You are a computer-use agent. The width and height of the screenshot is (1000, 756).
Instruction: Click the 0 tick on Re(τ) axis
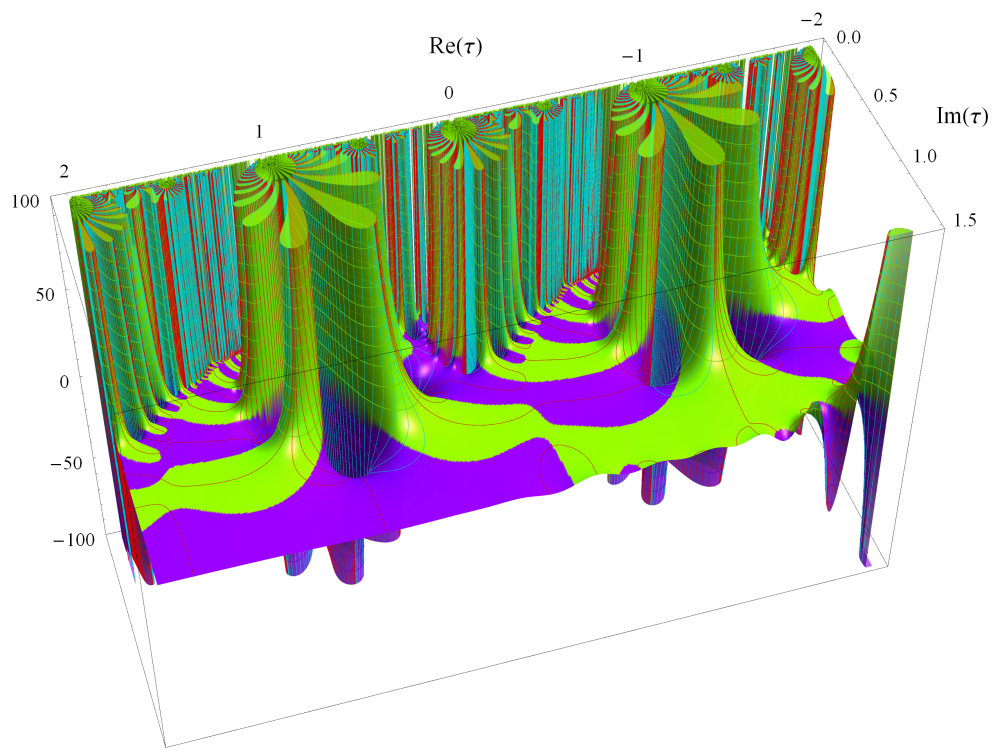click(x=449, y=92)
